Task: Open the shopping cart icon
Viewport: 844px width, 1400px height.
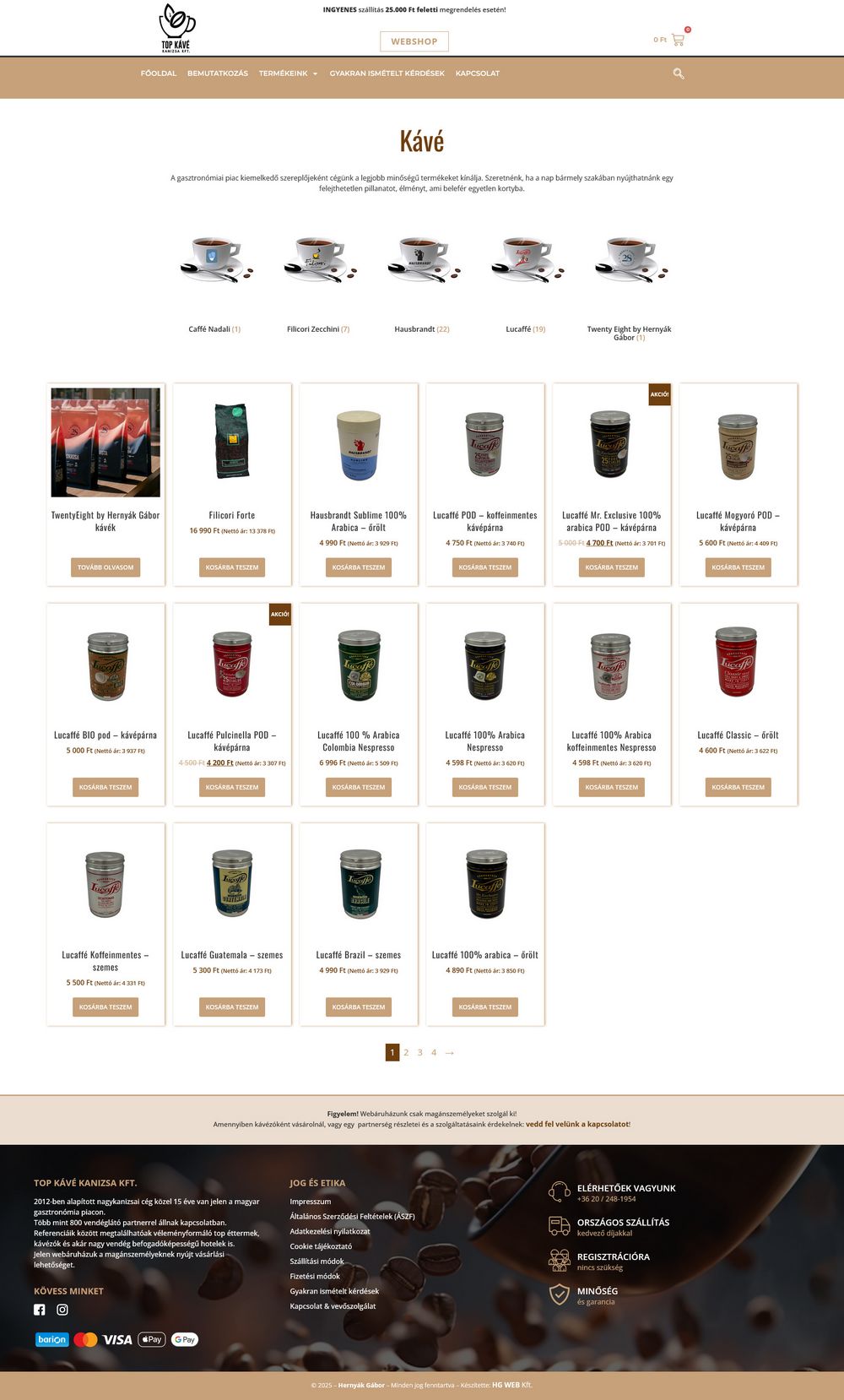Action: (x=678, y=40)
